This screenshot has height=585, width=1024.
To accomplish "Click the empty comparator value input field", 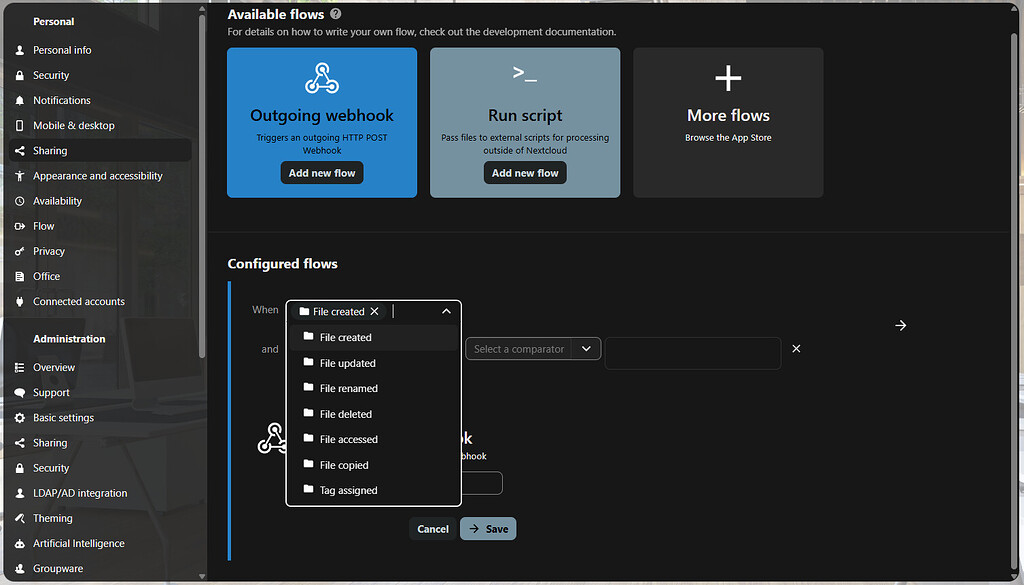I will pyautogui.click(x=692, y=353).
